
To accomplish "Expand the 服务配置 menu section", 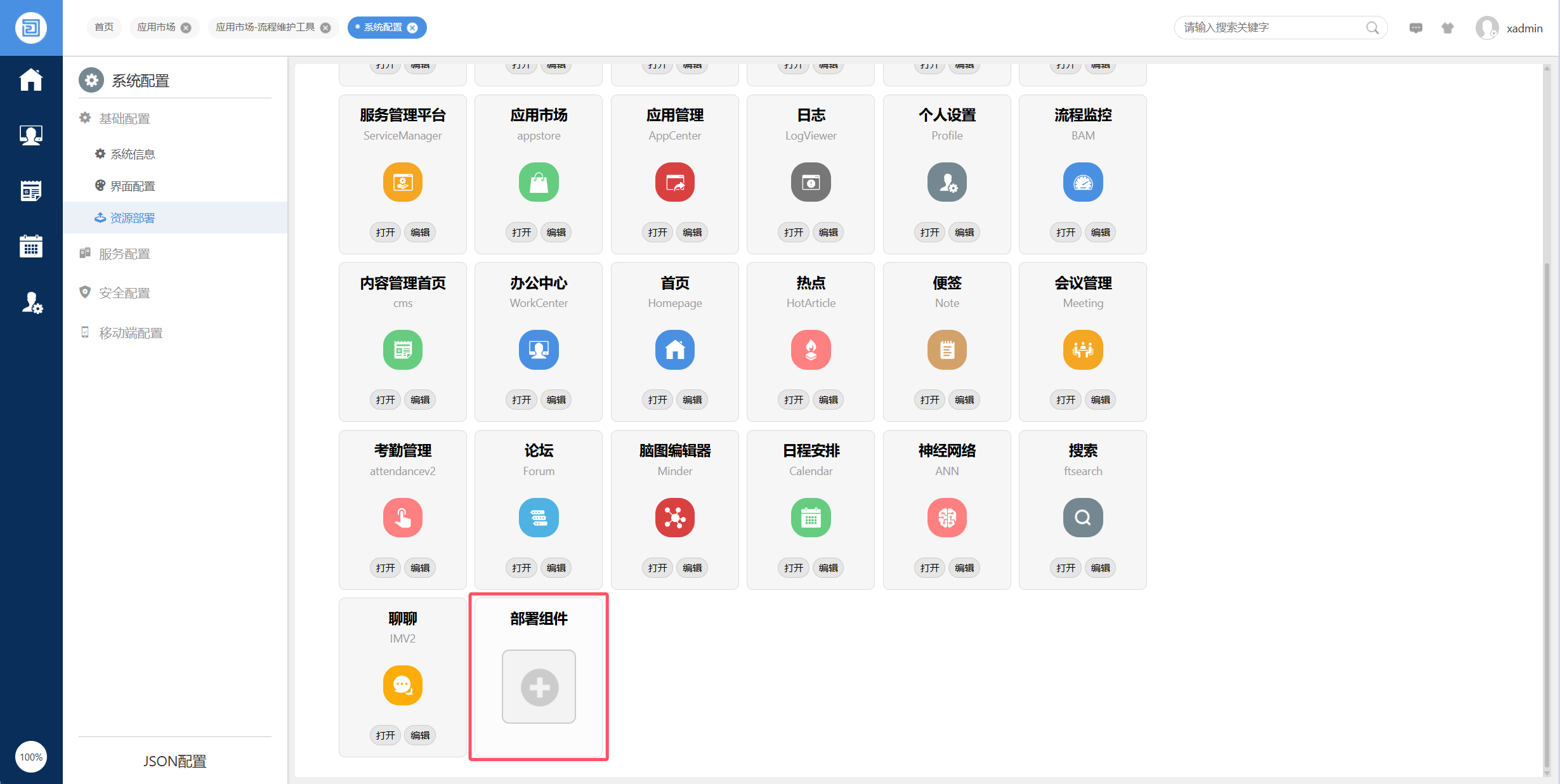I will (124, 254).
